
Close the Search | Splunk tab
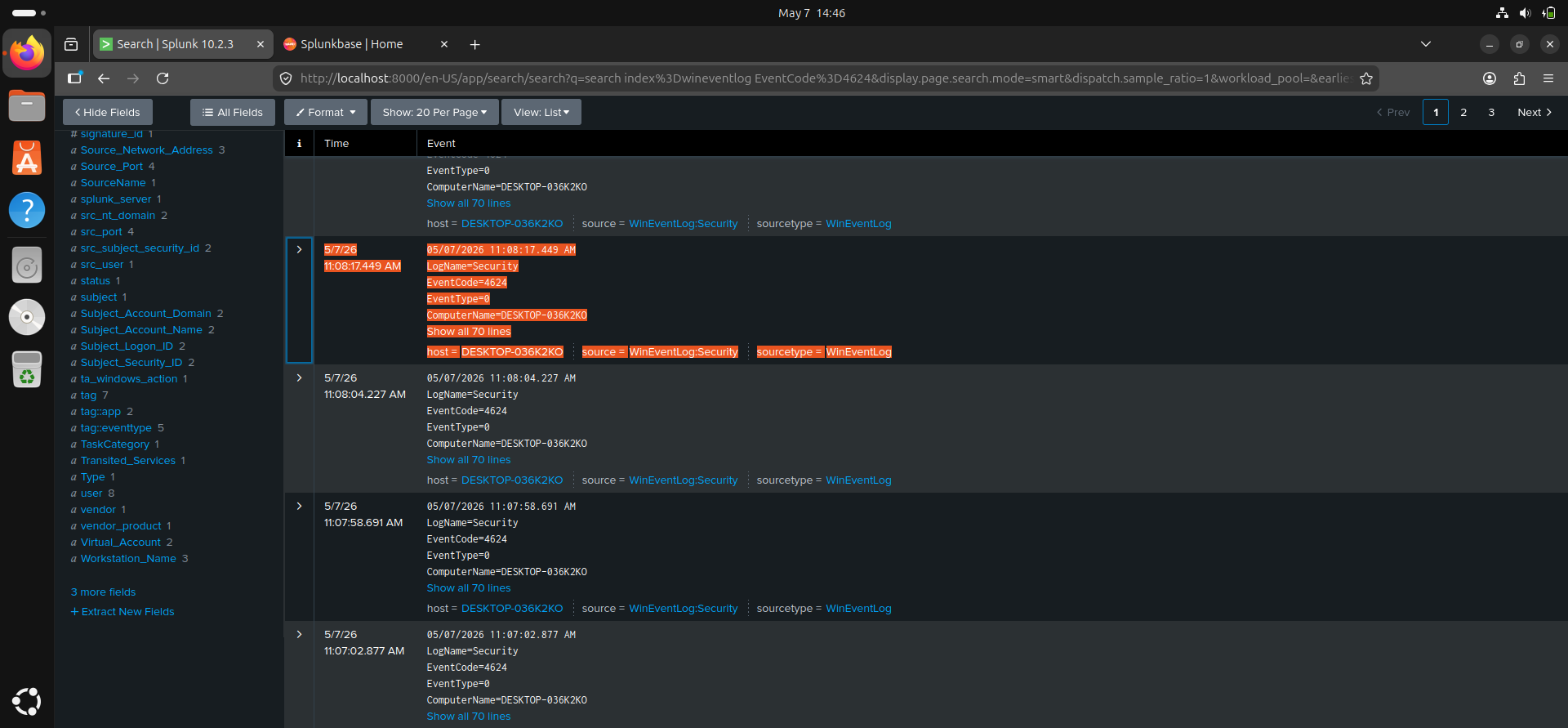click(x=261, y=44)
